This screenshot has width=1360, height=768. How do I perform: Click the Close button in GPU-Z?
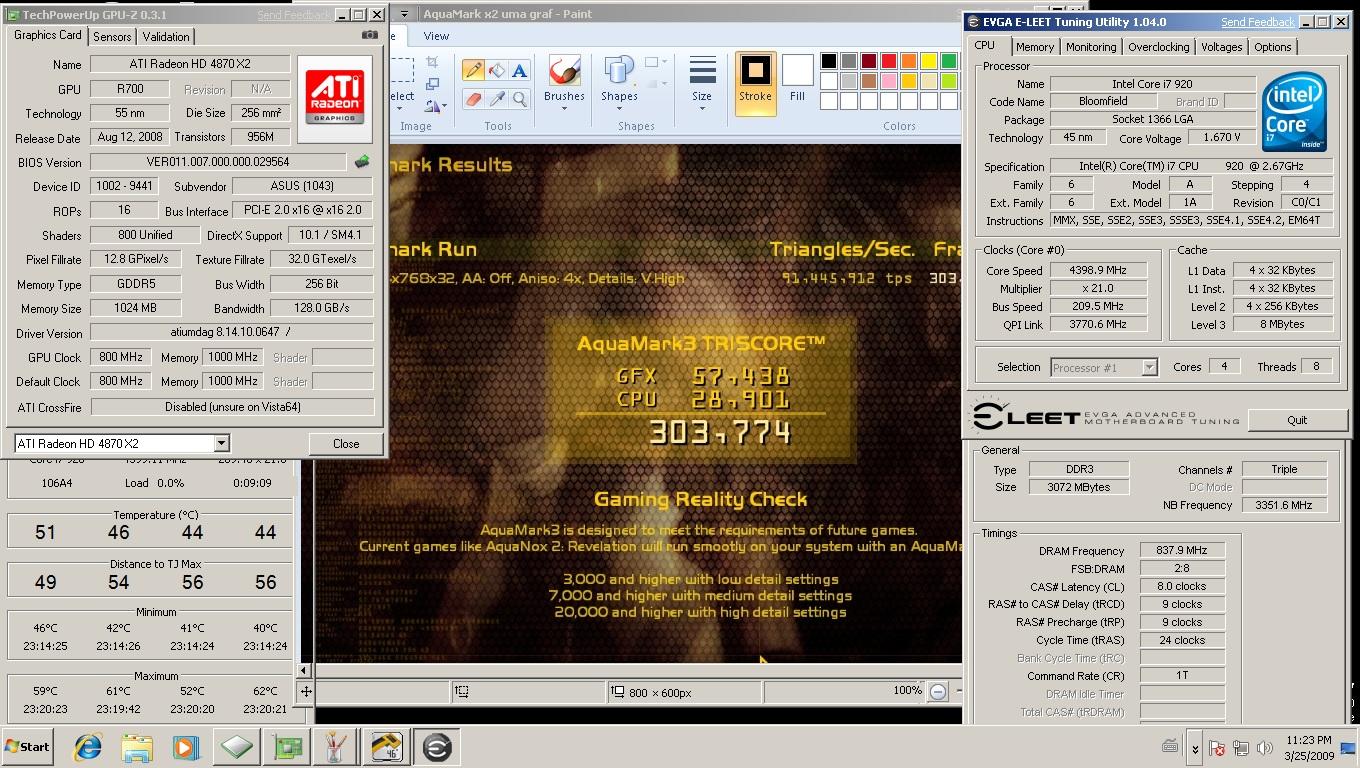tap(346, 443)
